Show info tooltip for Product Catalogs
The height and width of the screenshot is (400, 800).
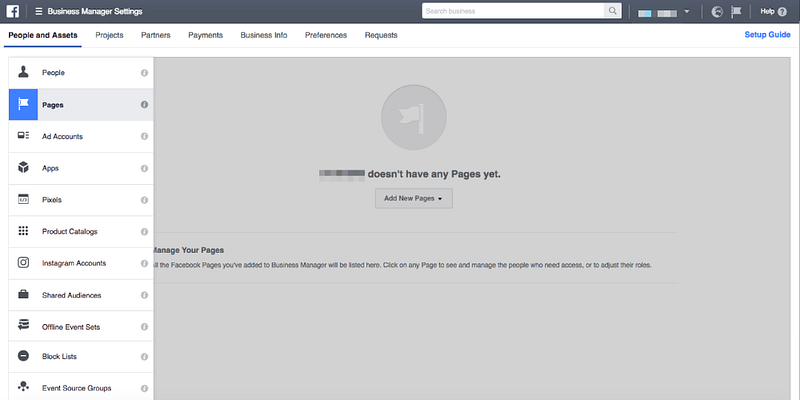144,232
